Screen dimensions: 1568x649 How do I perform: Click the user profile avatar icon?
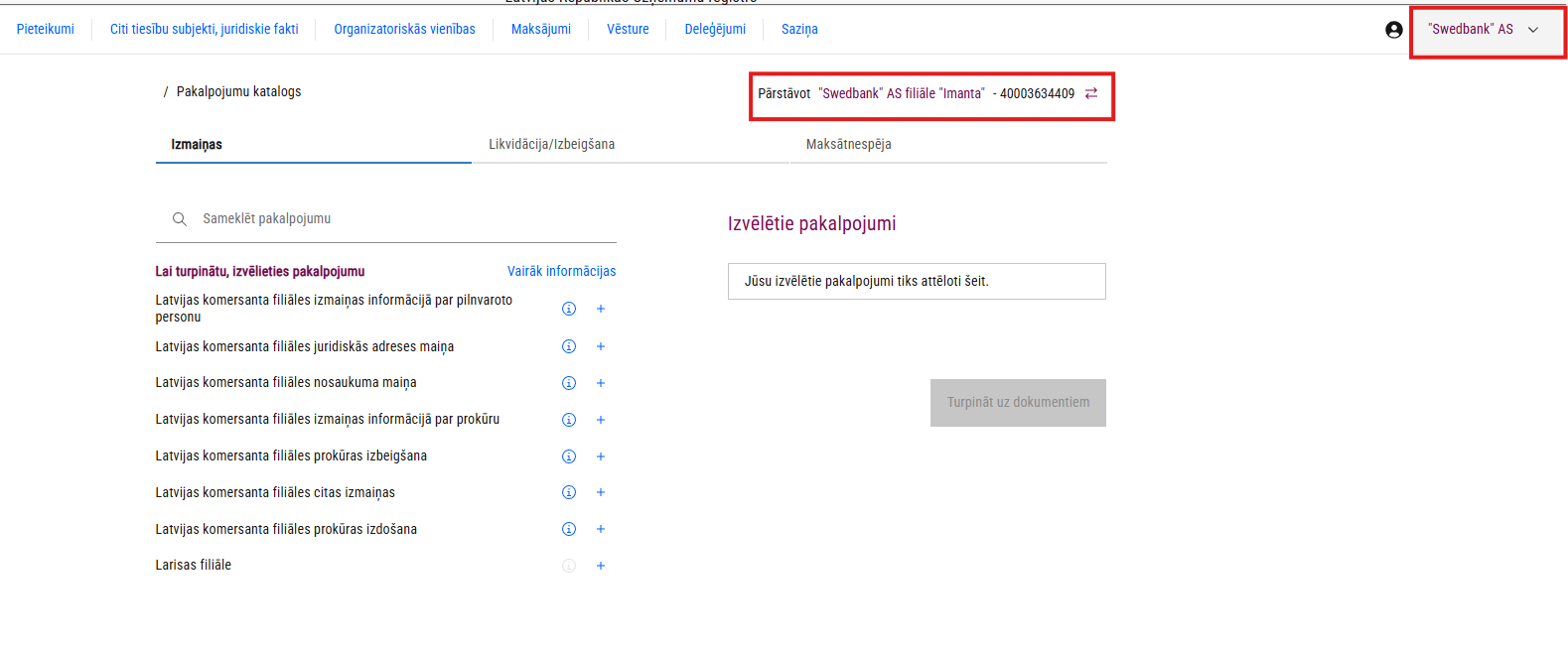(1394, 30)
